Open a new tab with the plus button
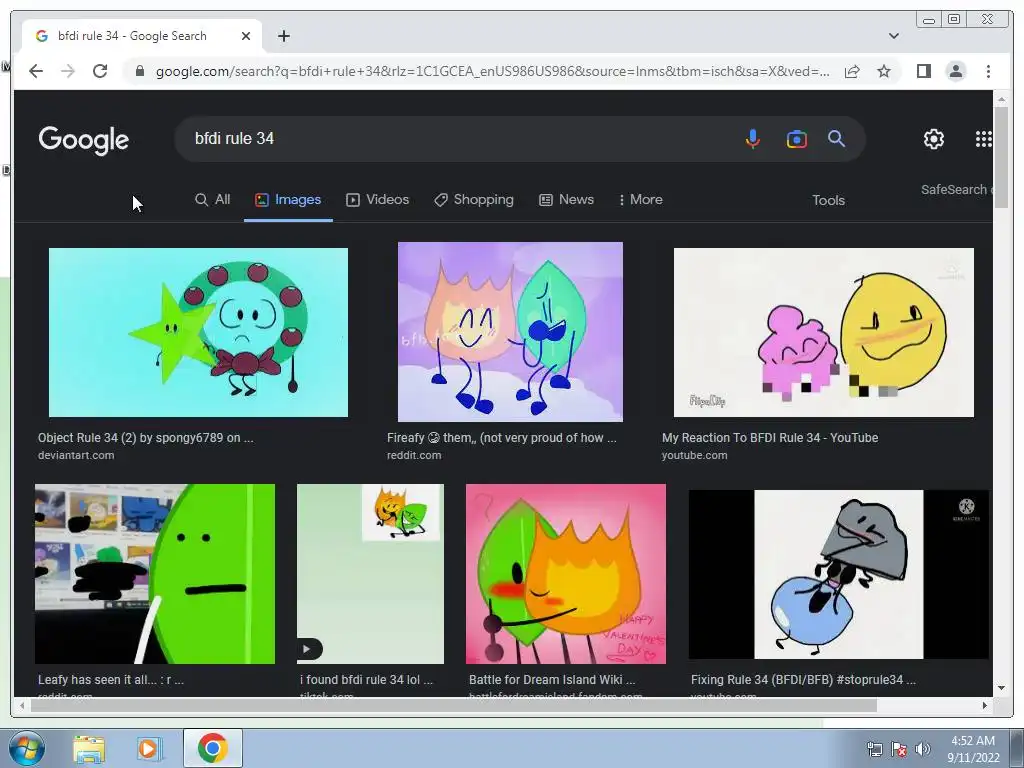Image resolution: width=1024 pixels, height=768 pixels. (283, 36)
